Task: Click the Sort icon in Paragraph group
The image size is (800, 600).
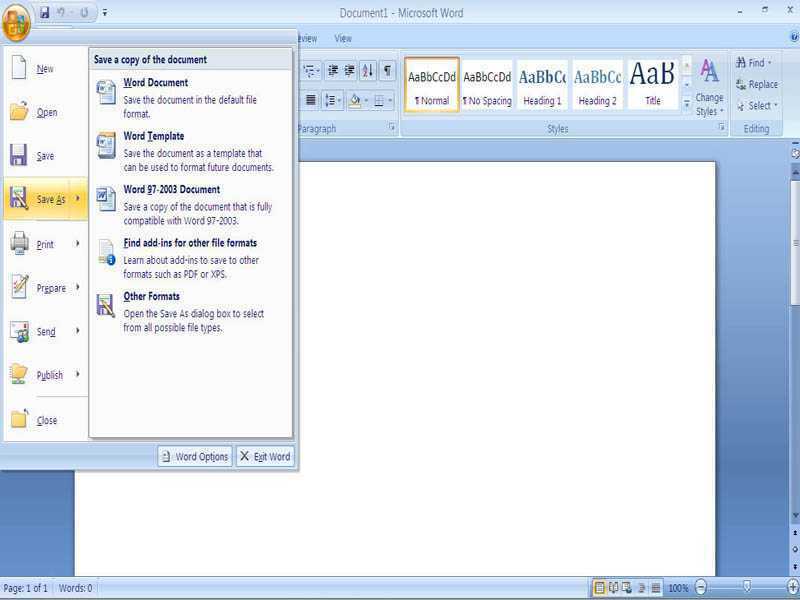Action: point(367,70)
